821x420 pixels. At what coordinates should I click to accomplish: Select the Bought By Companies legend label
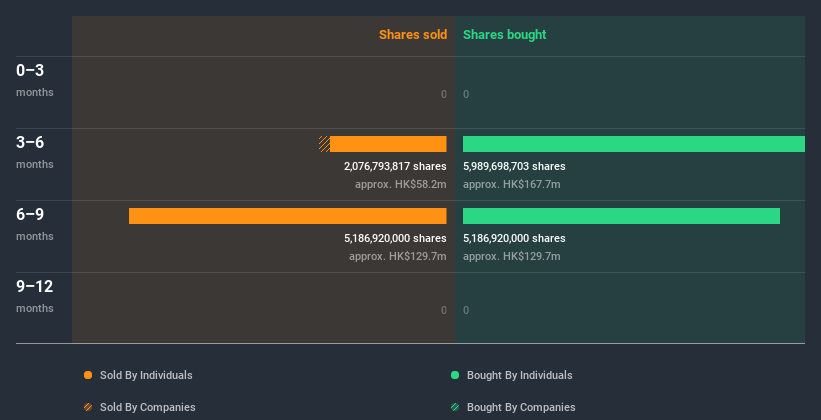pyautogui.click(x=521, y=407)
